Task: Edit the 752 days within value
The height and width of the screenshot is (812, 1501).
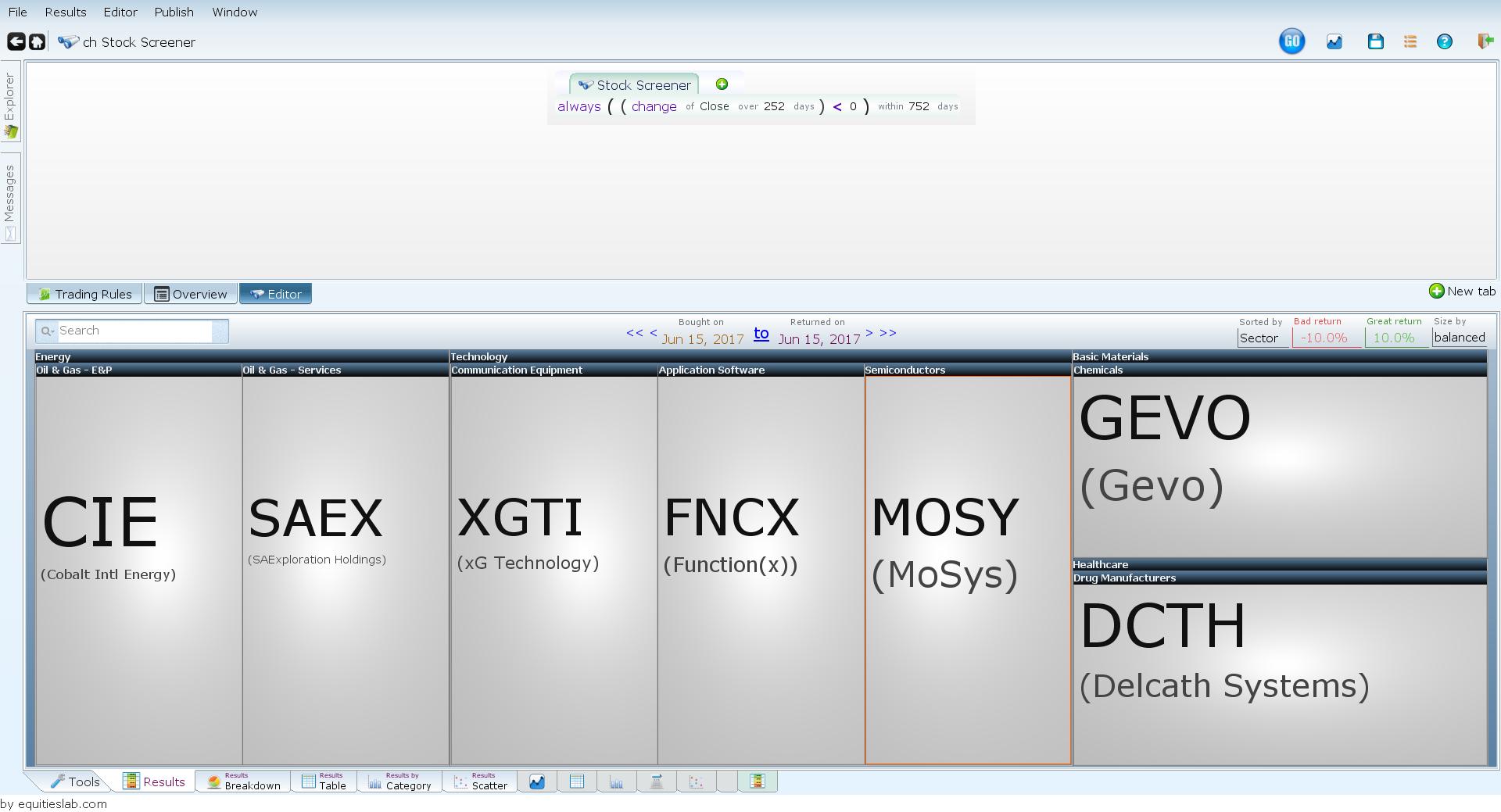Action: (x=919, y=106)
